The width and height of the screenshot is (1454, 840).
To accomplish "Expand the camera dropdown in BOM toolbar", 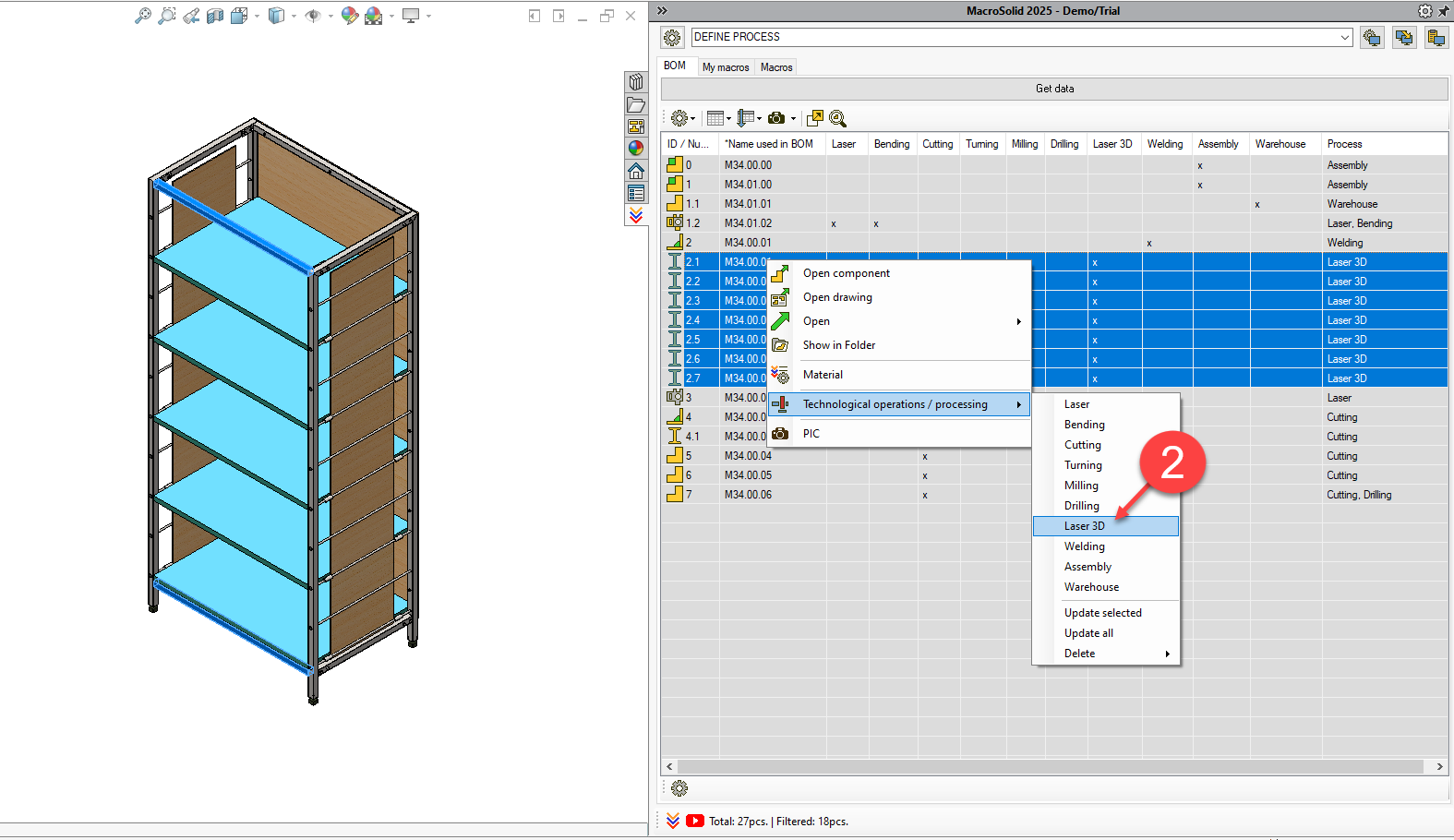I will pyautogui.click(x=793, y=119).
